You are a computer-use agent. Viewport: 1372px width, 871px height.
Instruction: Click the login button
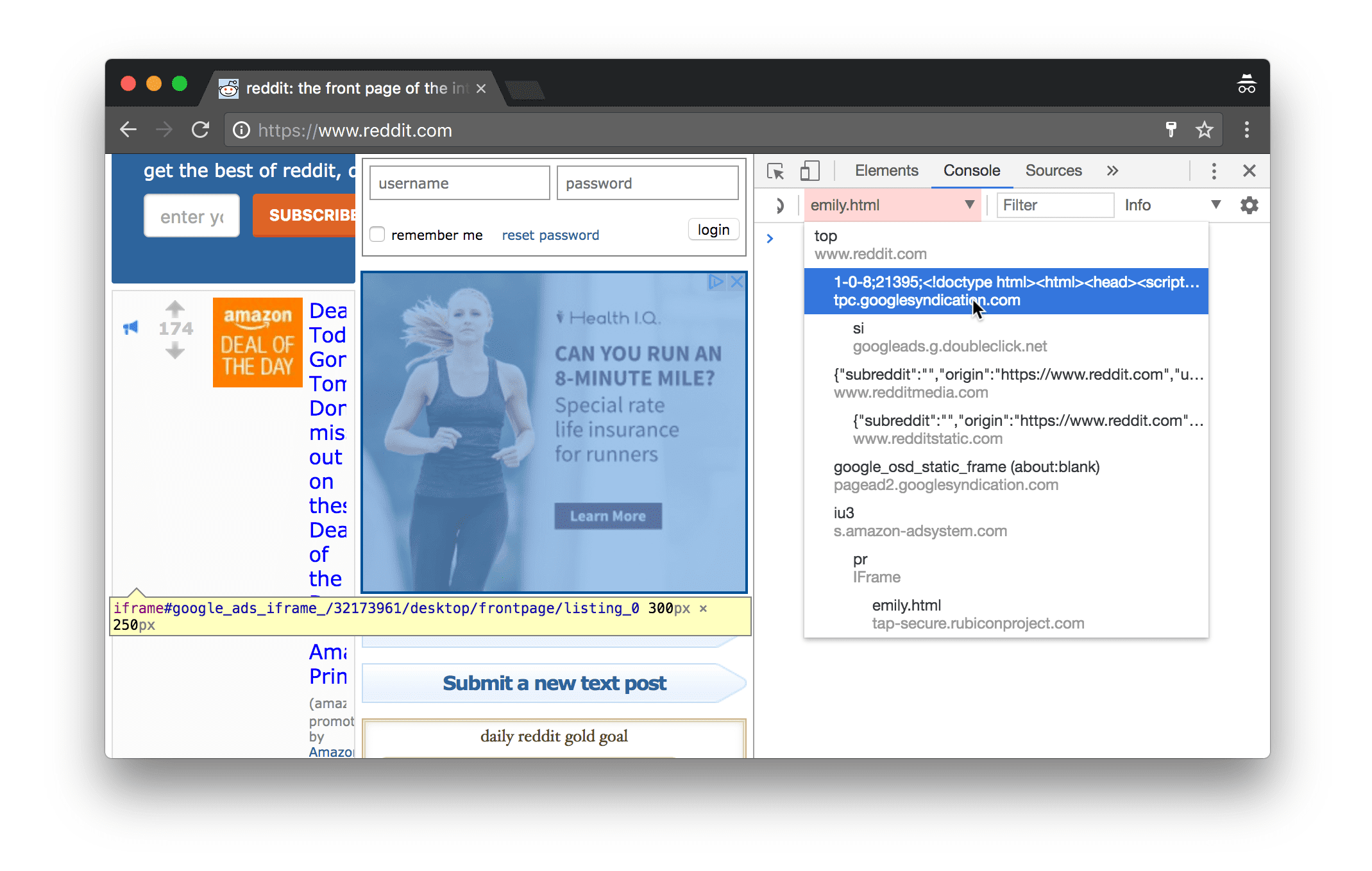[714, 231]
